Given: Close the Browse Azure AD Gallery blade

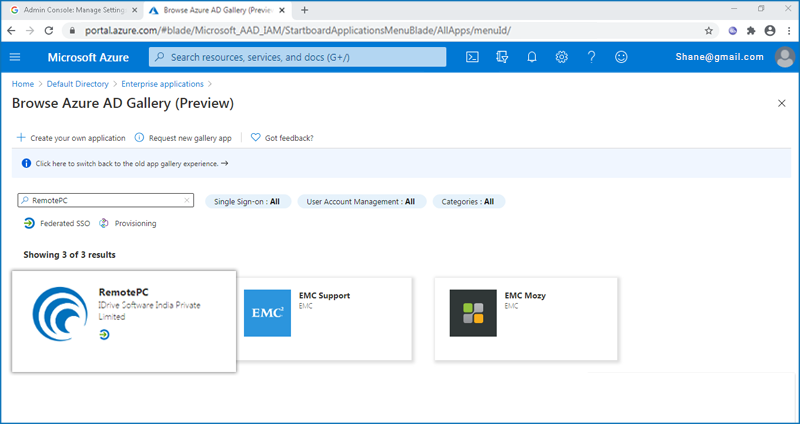Looking at the screenshot, I should tap(781, 103).
